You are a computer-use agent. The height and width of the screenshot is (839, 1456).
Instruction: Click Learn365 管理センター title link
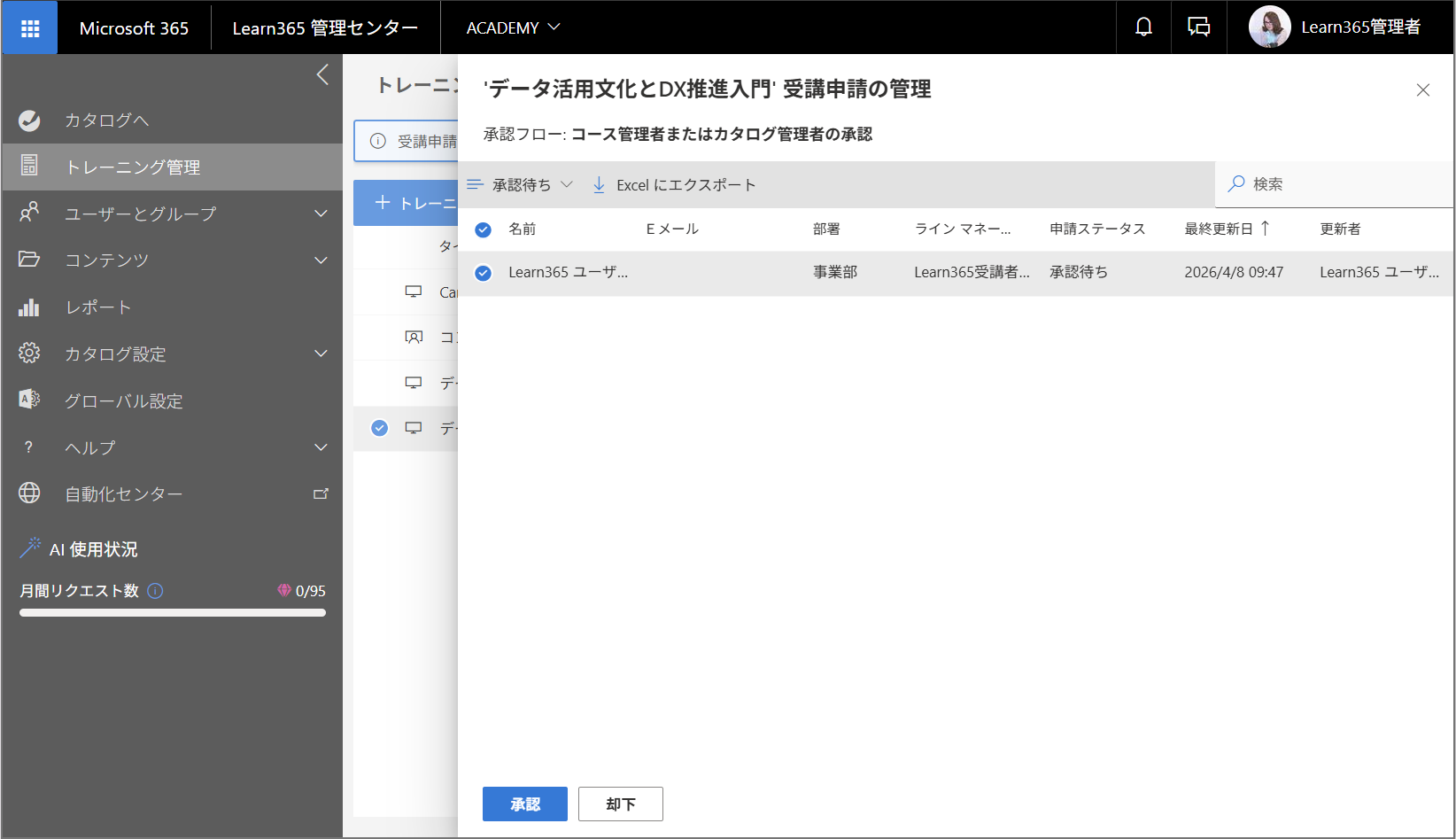pos(325,28)
